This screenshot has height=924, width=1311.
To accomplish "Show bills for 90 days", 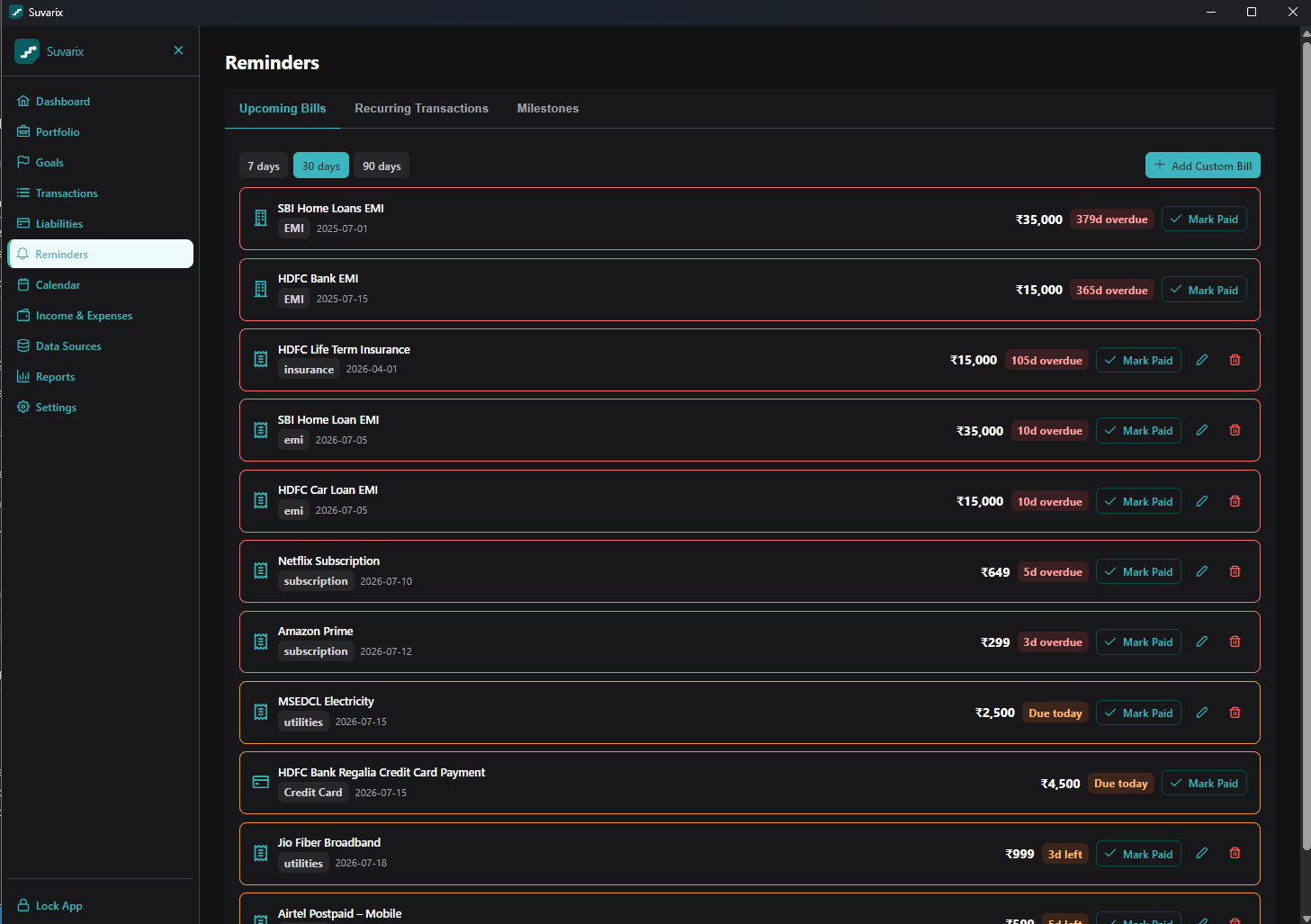I will pyautogui.click(x=382, y=166).
